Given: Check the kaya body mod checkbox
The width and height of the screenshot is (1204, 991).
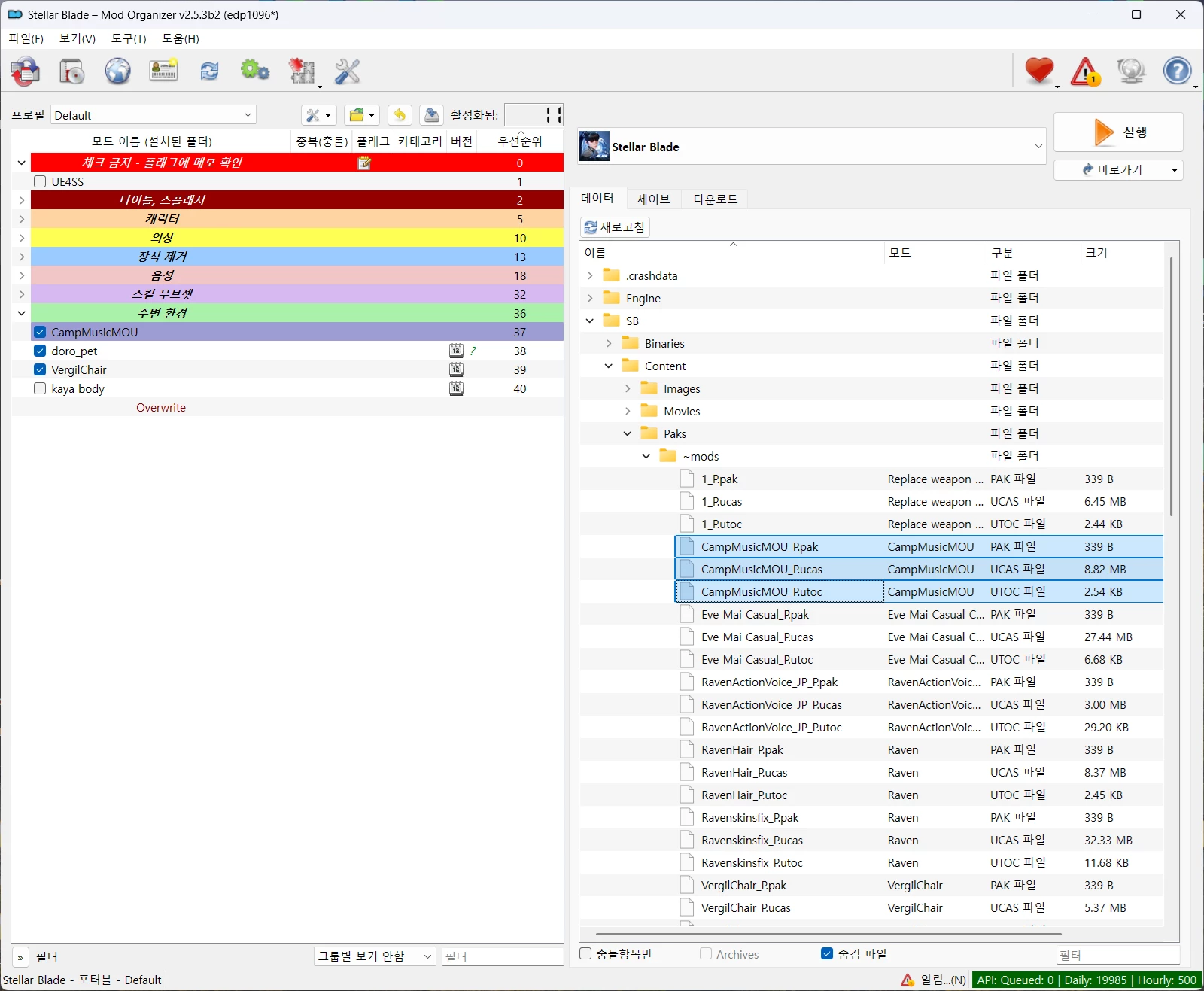Looking at the screenshot, I should (40, 388).
